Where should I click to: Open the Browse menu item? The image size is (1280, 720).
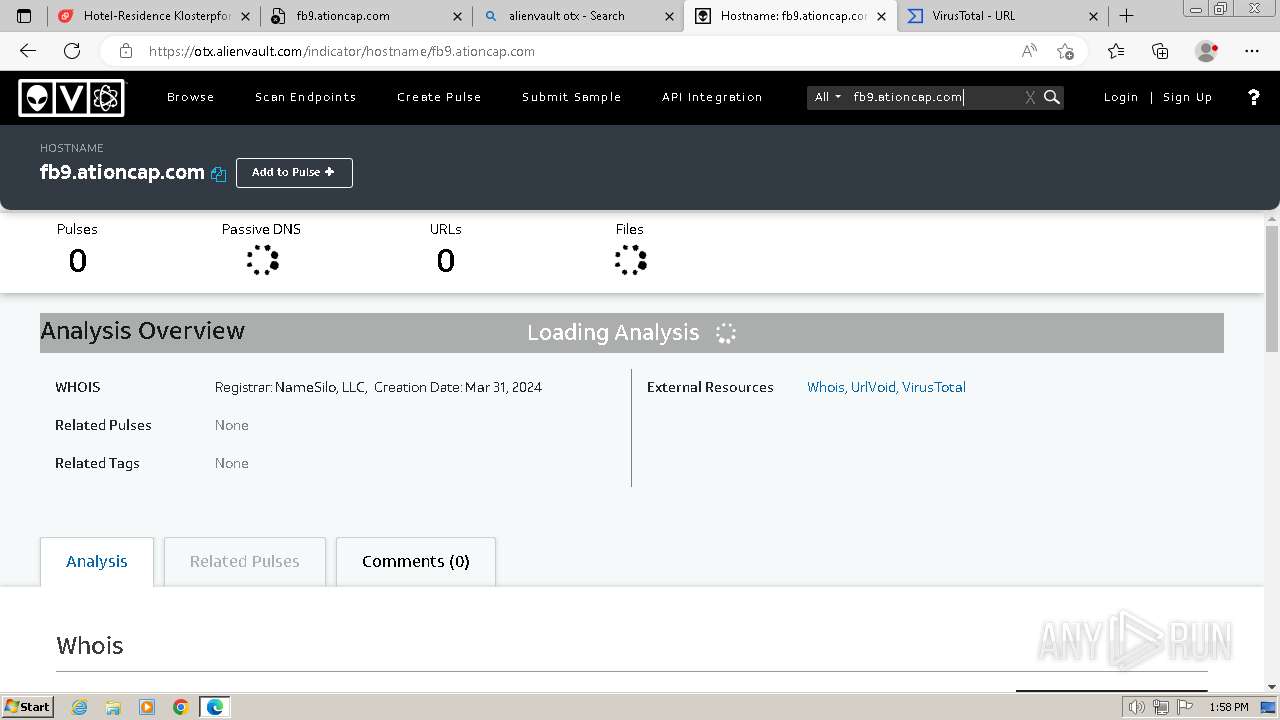click(191, 97)
